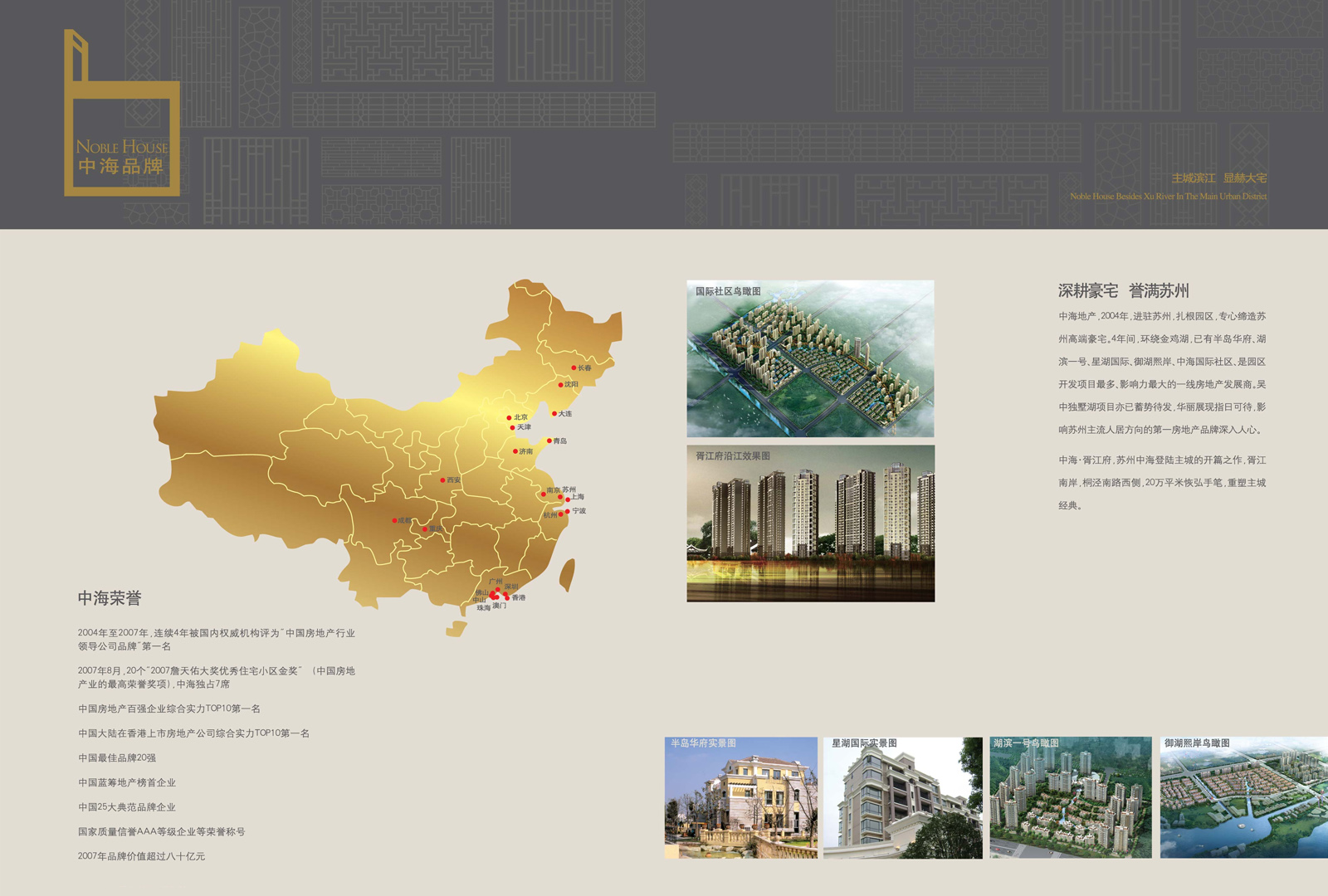Click the red dot marking 重庆
The image size is (1328, 896).
click(x=425, y=528)
